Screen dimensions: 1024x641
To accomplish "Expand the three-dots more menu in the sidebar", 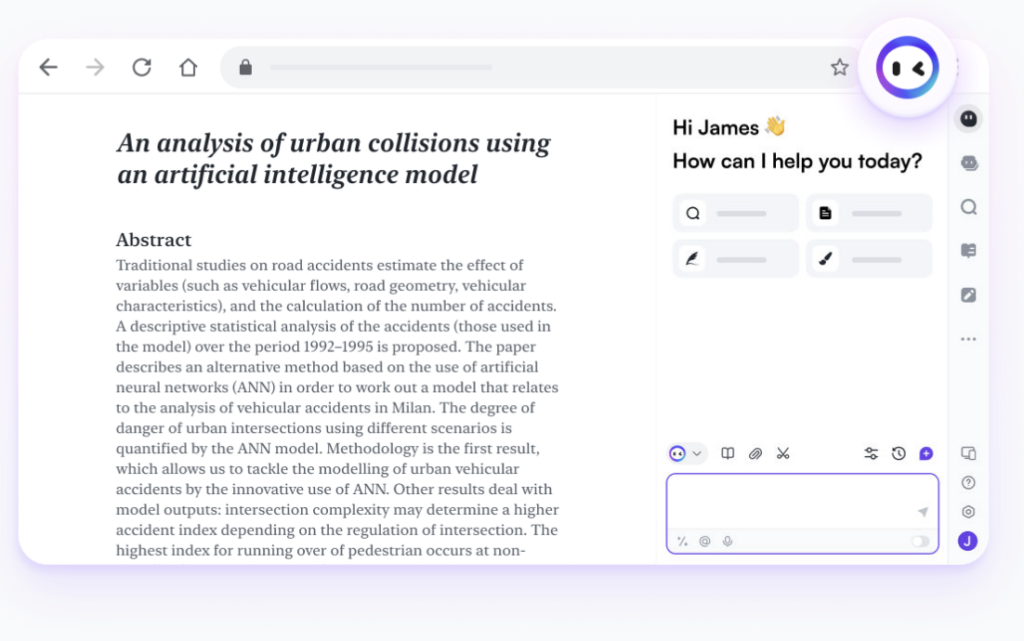I will tap(968, 339).
